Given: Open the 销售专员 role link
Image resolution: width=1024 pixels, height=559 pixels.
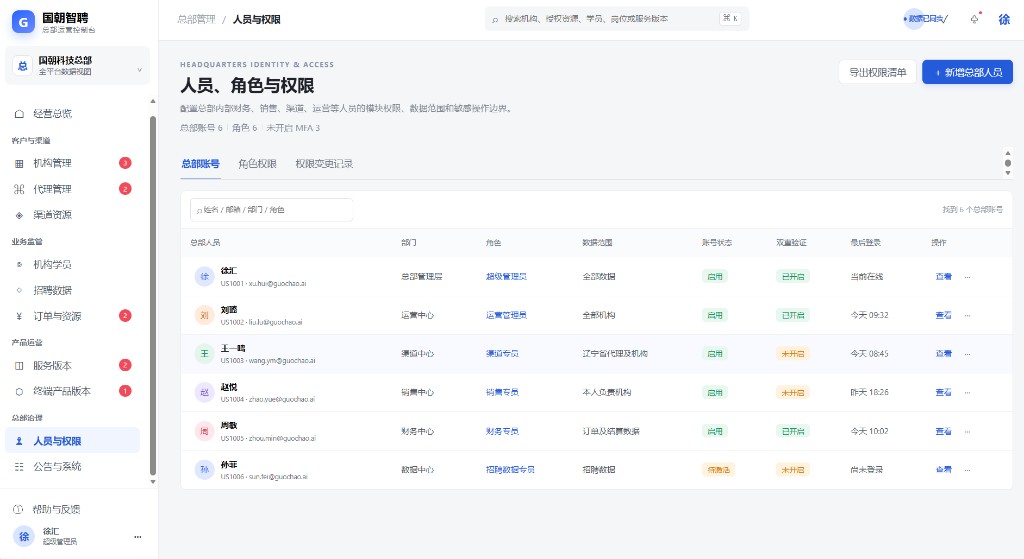Looking at the screenshot, I should 502,392.
